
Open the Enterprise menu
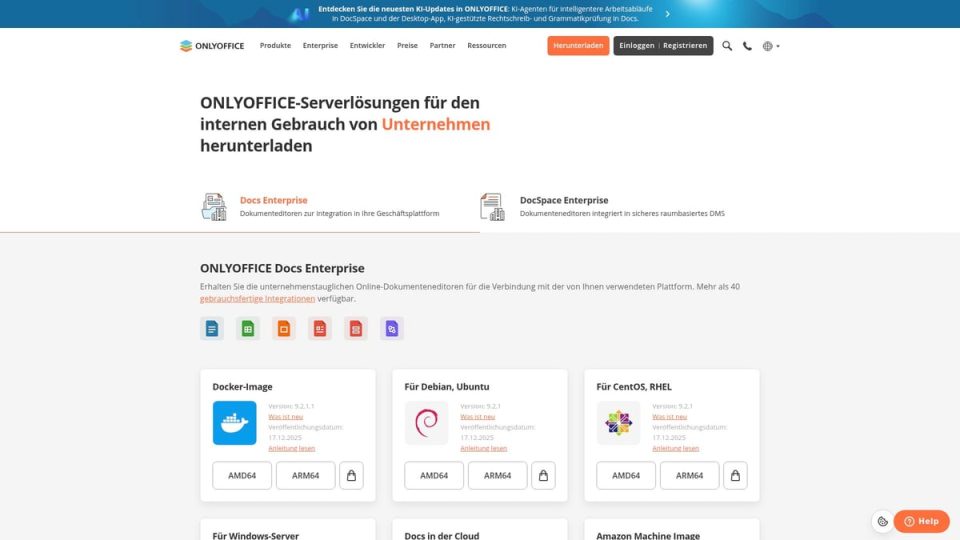[x=320, y=46]
